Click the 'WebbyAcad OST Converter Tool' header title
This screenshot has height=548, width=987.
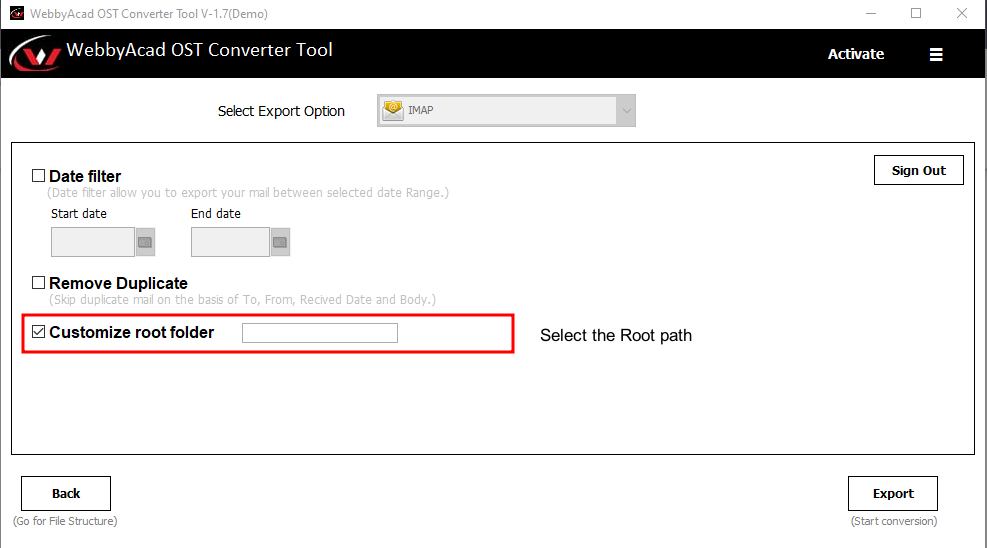pos(200,50)
